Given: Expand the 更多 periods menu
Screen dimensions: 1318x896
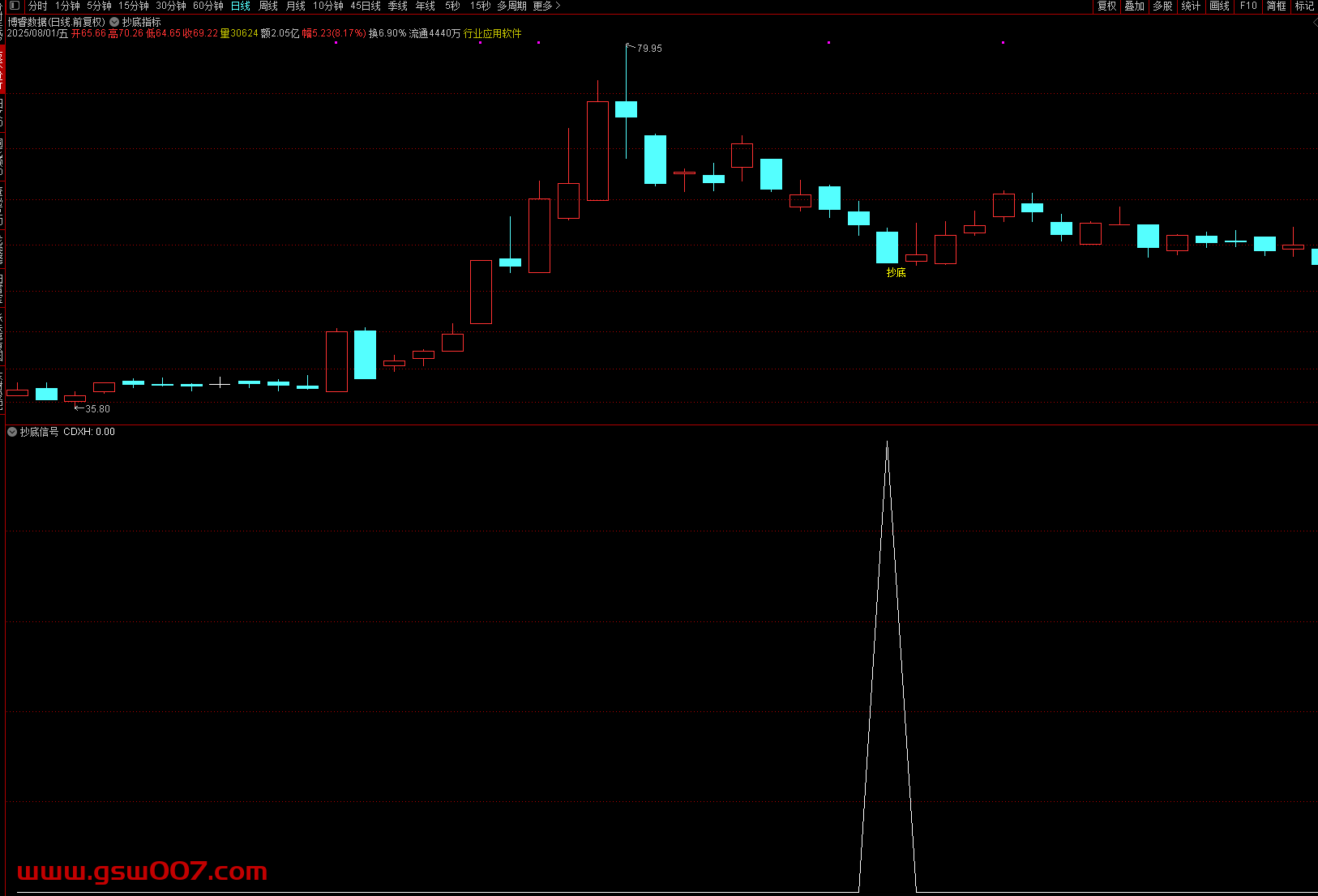Looking at the screenshot, I should [546, 6].
